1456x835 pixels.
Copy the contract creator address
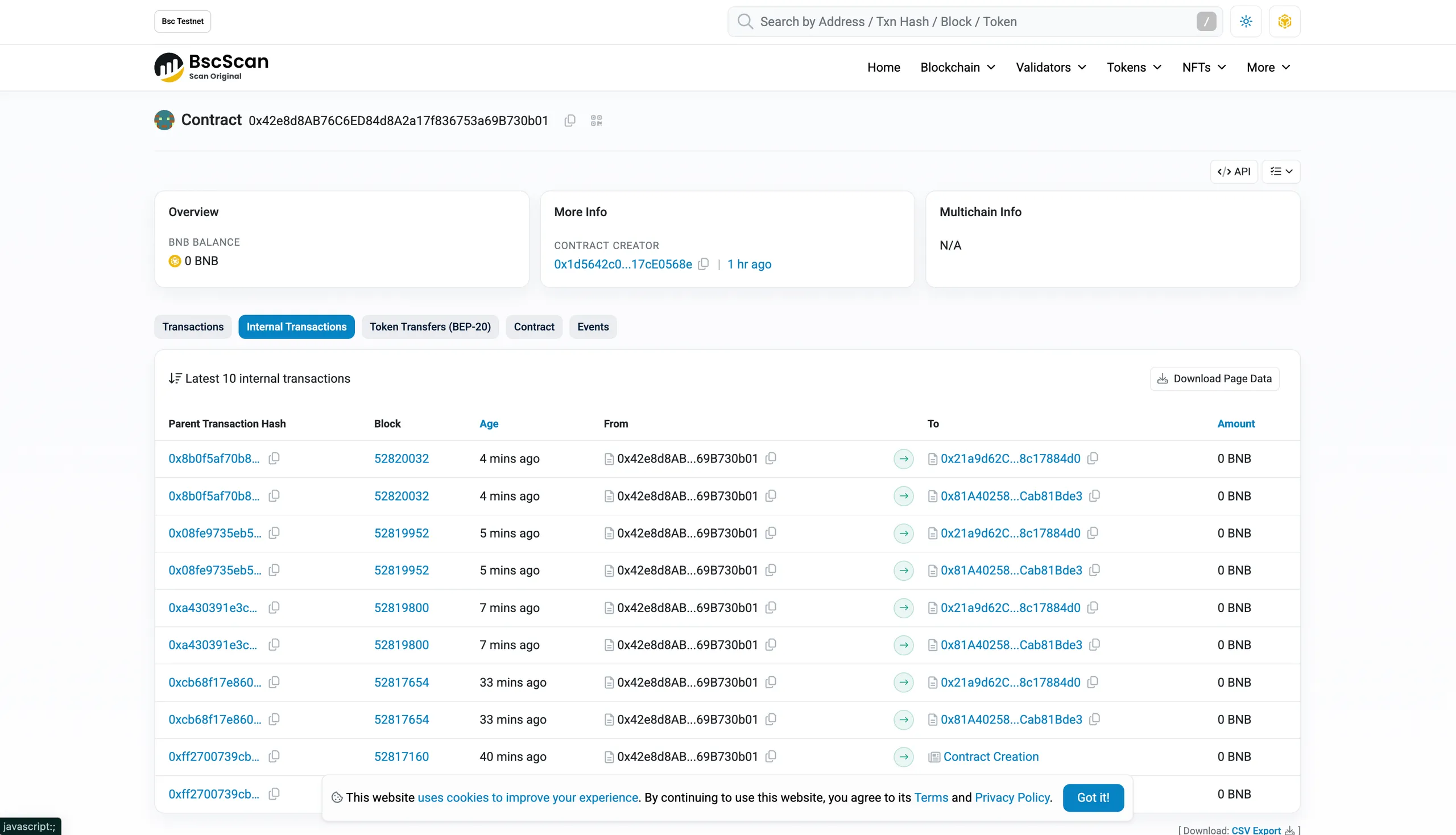pos(704,264)
